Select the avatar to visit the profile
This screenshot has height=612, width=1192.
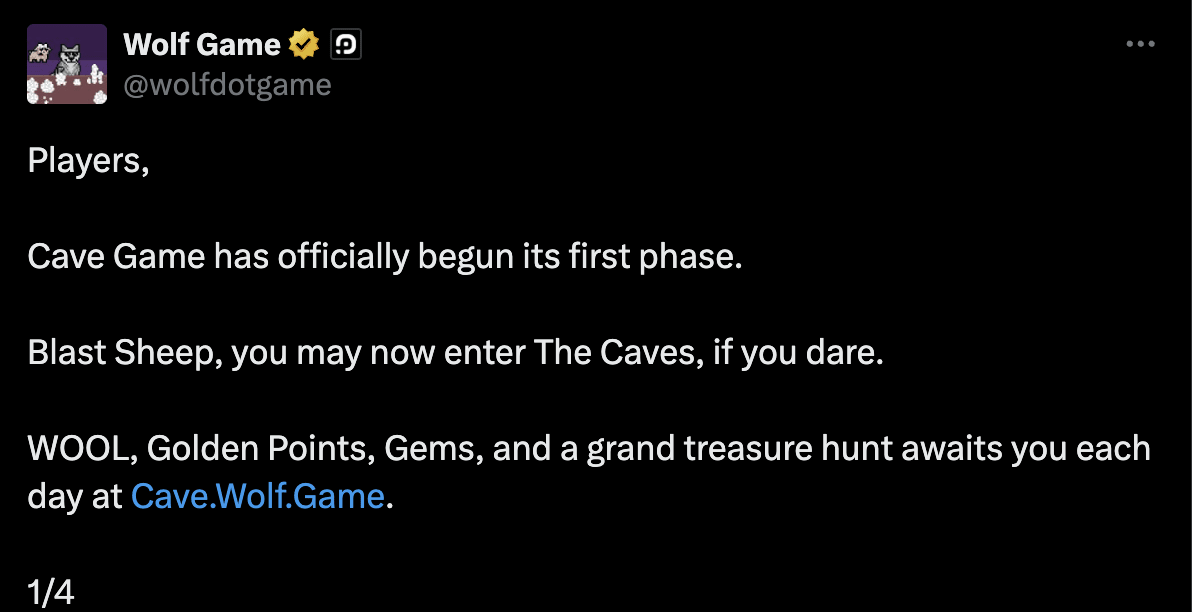tap(66, 63)
